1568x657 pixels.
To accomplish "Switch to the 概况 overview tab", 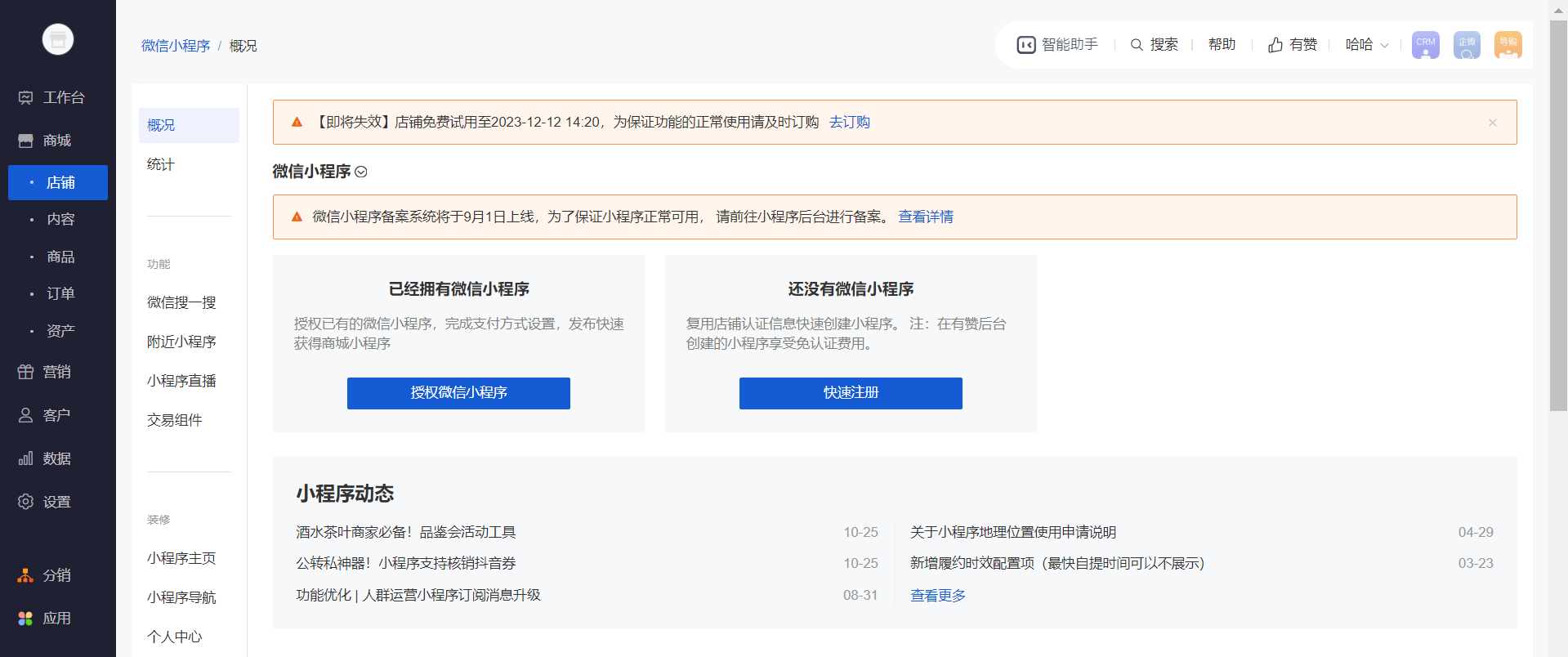I will [x=189, y=125].
